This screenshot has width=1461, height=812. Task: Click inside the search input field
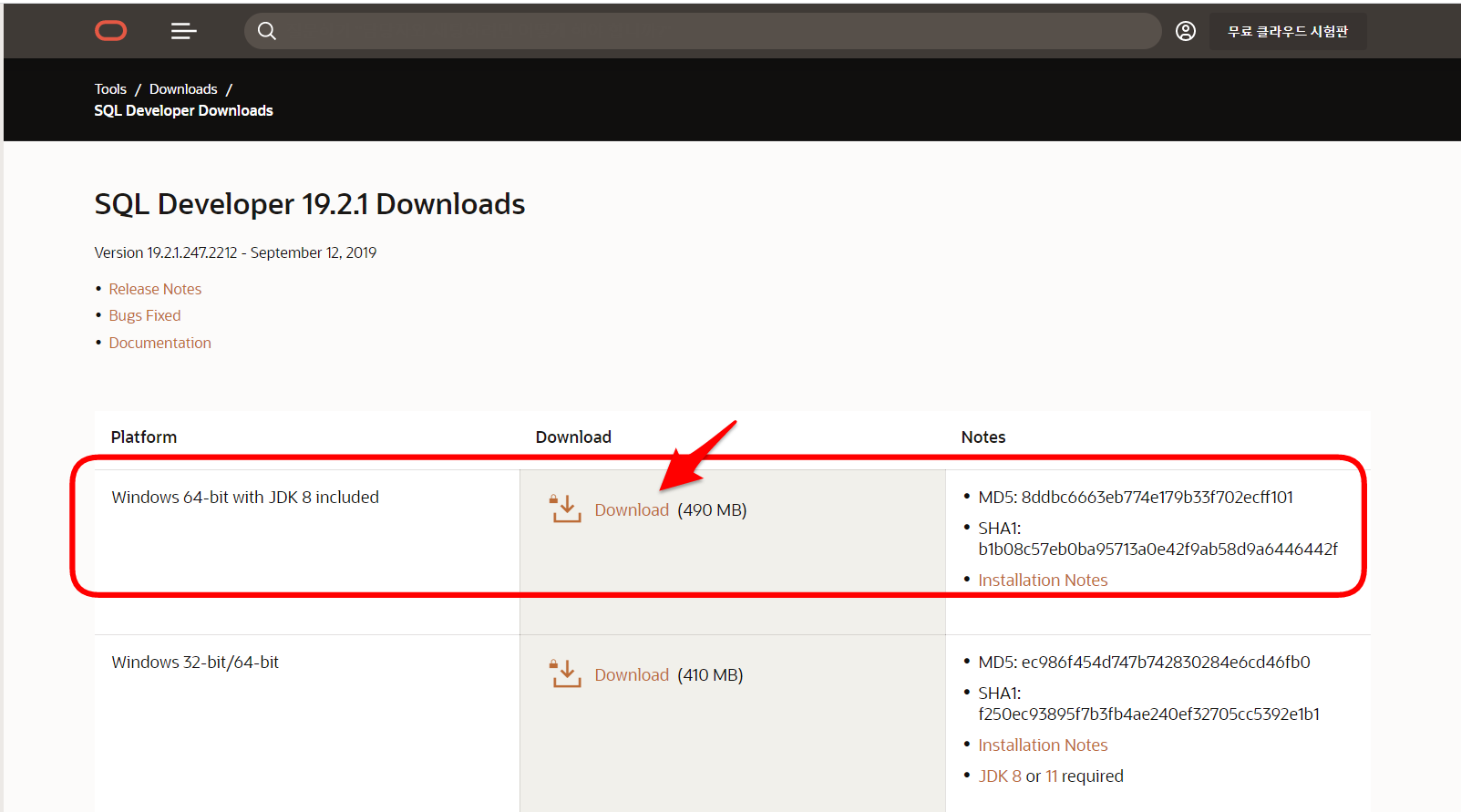click(x=702, y=31)
